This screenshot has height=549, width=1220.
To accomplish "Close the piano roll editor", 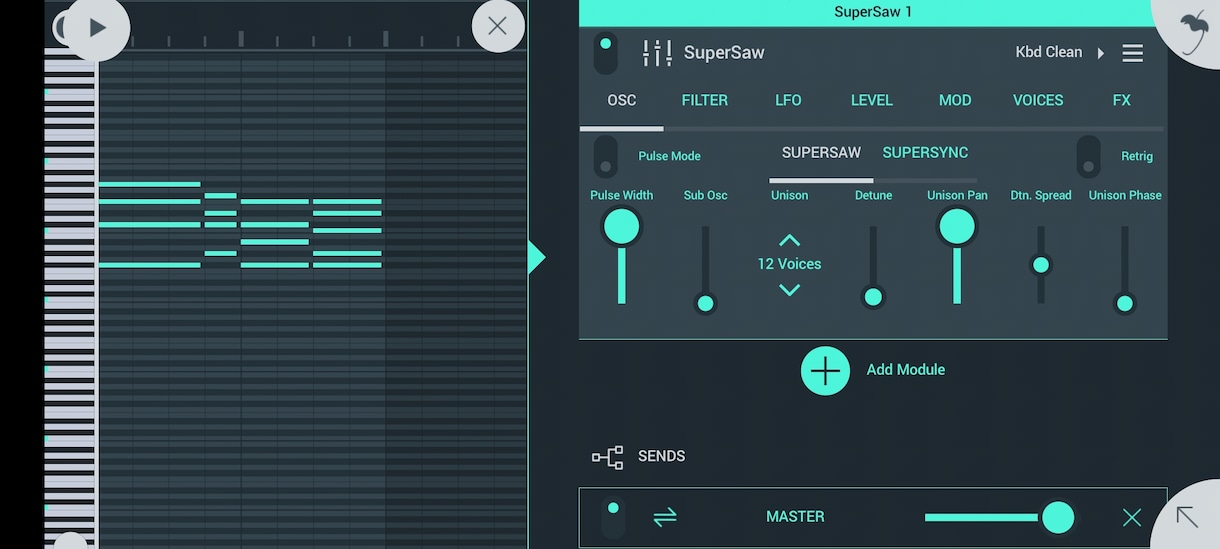I will (x=497, y=26).
